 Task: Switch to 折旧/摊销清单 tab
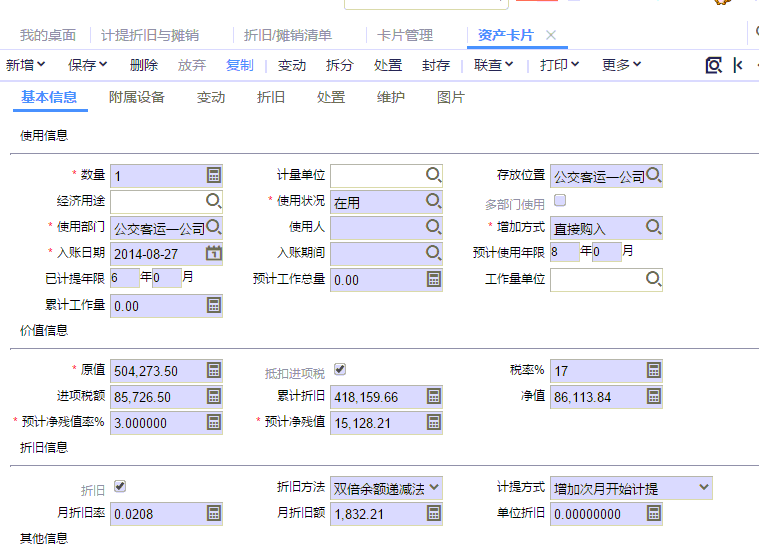click(x=288, y=35)
